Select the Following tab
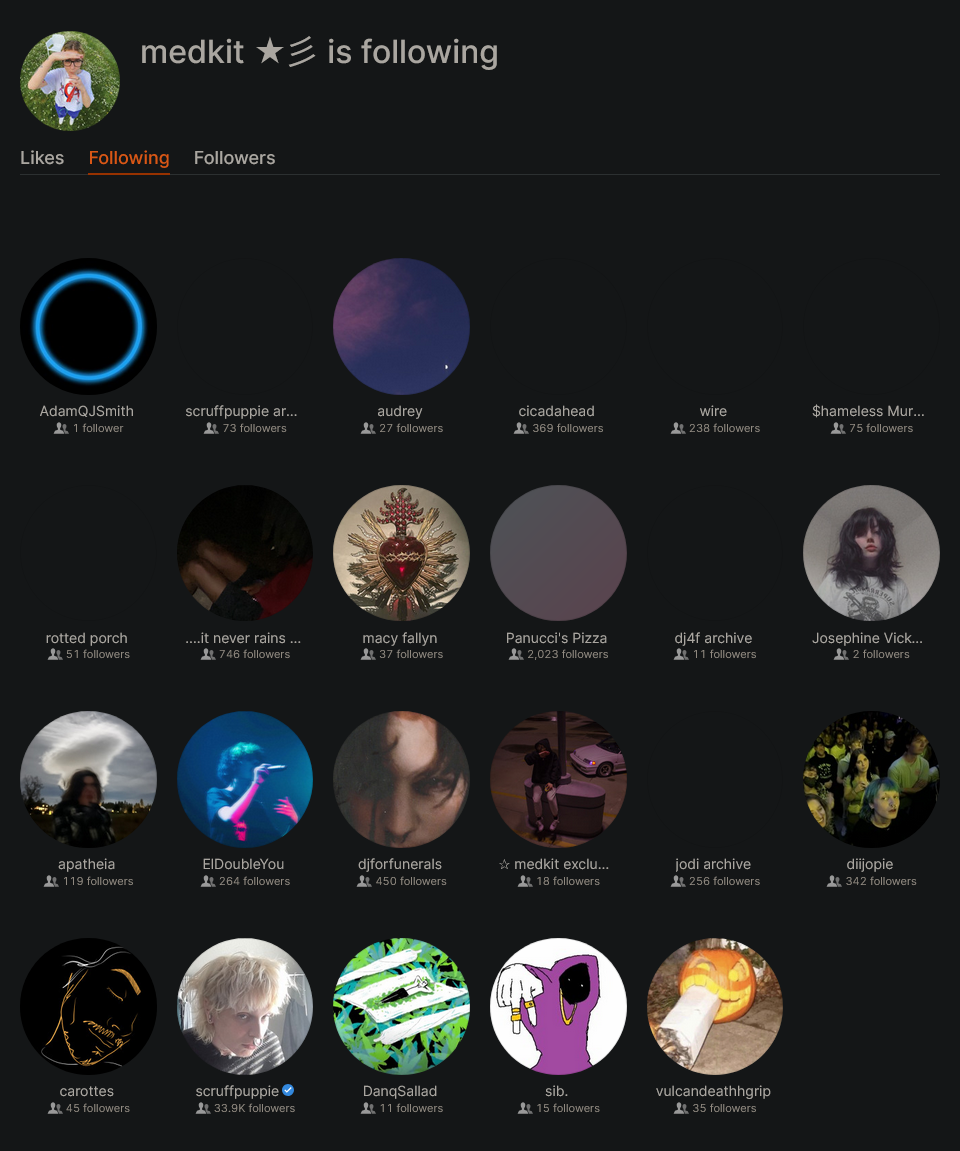The width and height of the screenshot is (960, 1151). pyautogui.click(x=129, y=158)
